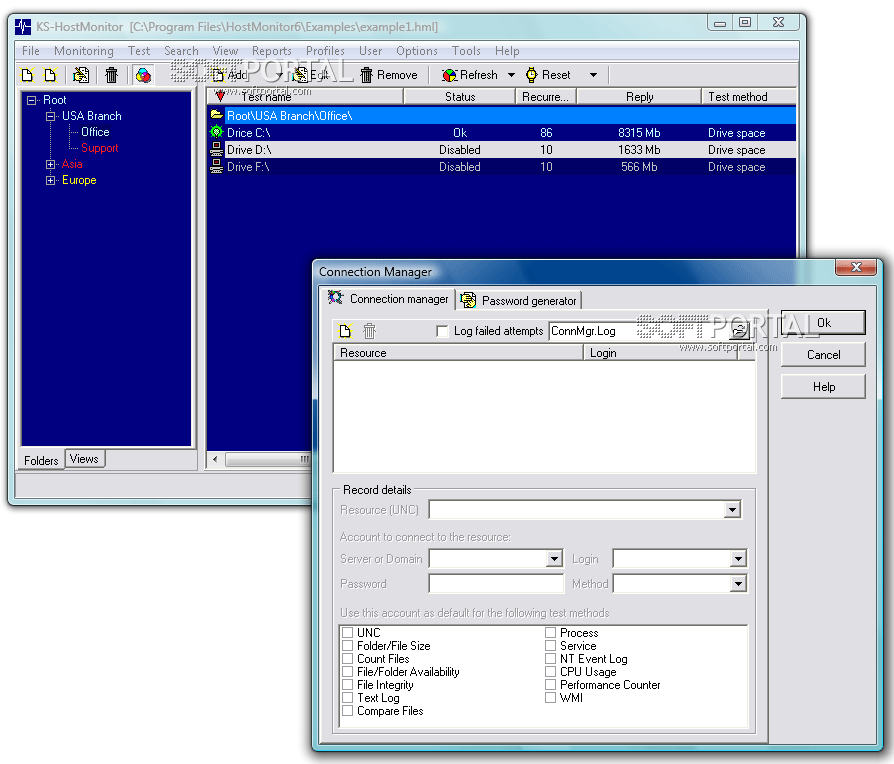
Task: Select the Office folder in tree
Action: [95, 132]
